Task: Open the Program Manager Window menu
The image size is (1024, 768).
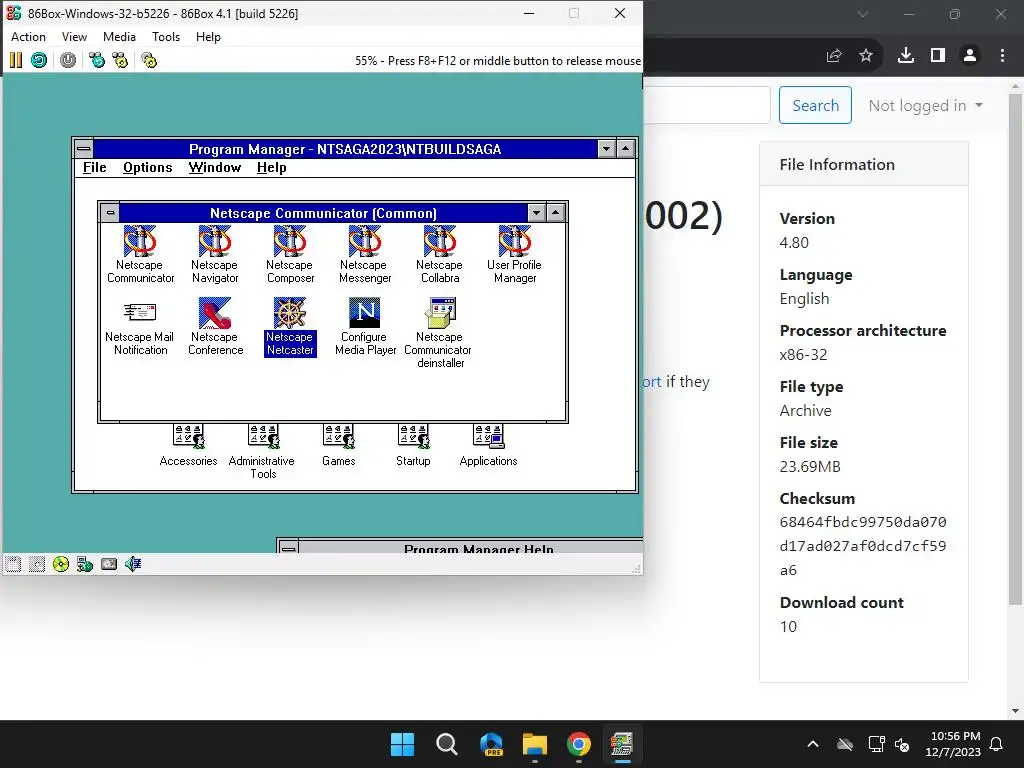Action: click(215, 168)
